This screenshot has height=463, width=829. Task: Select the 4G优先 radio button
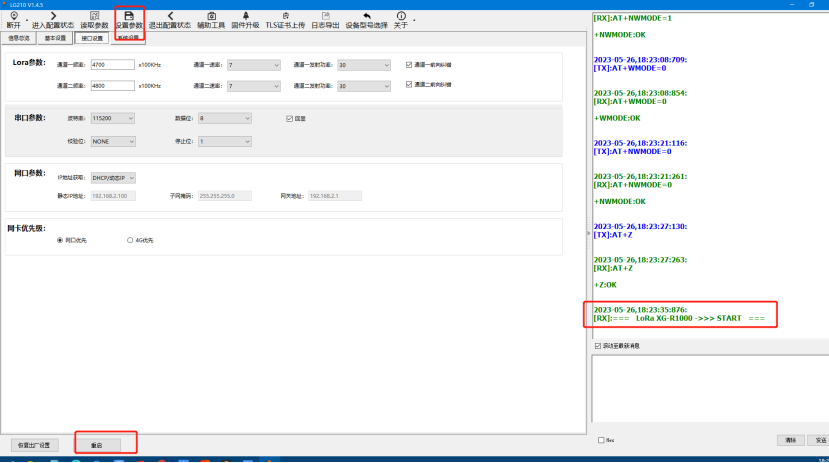click(x=130, y=240)
